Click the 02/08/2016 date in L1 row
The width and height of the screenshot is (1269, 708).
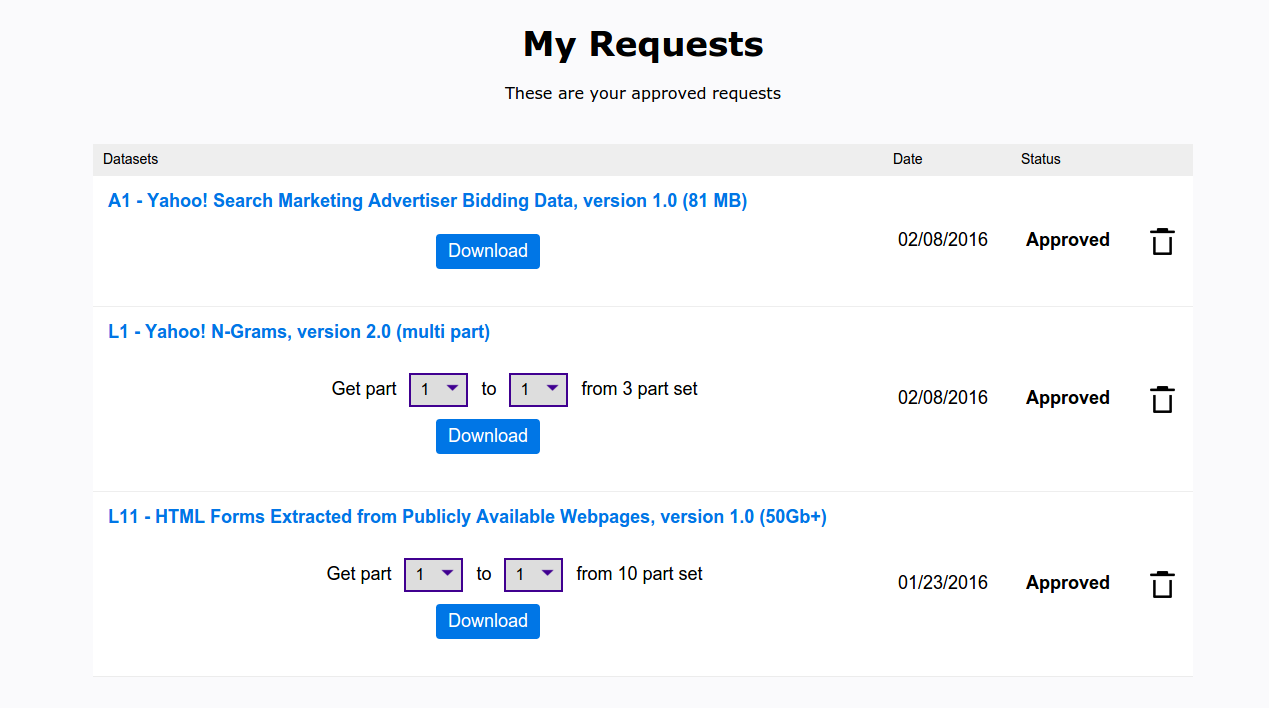[943, 398]
